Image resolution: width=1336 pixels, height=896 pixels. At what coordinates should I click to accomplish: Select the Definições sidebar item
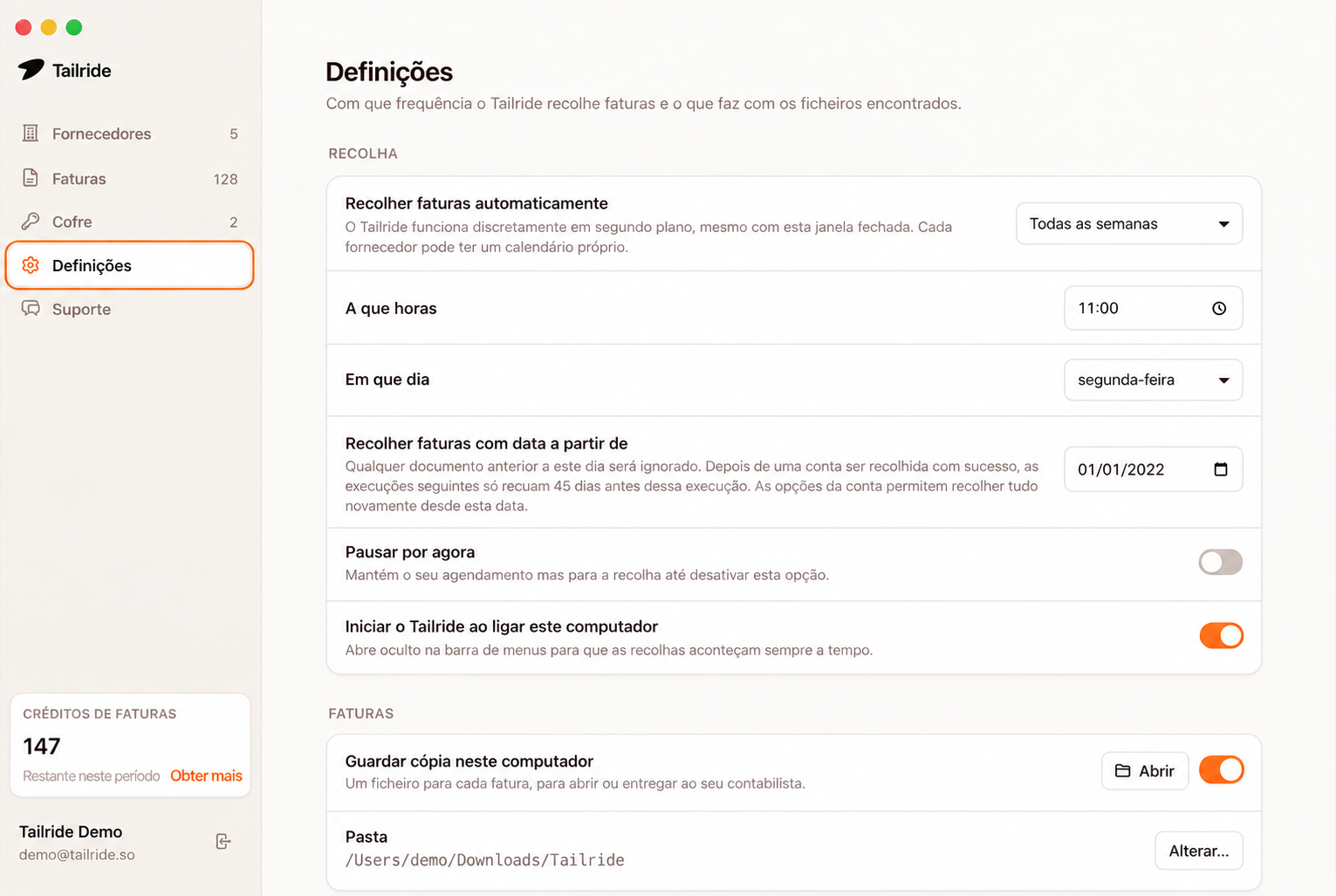129,265
